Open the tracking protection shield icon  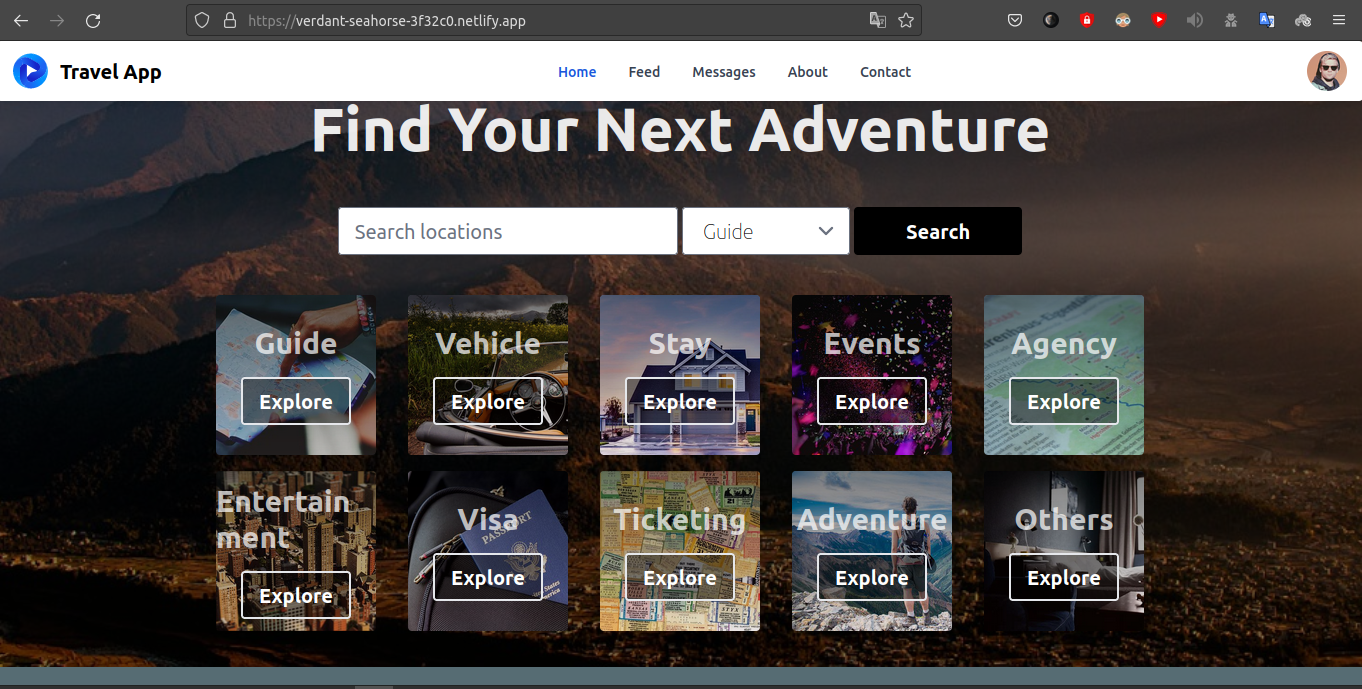[x=202, y=20]
